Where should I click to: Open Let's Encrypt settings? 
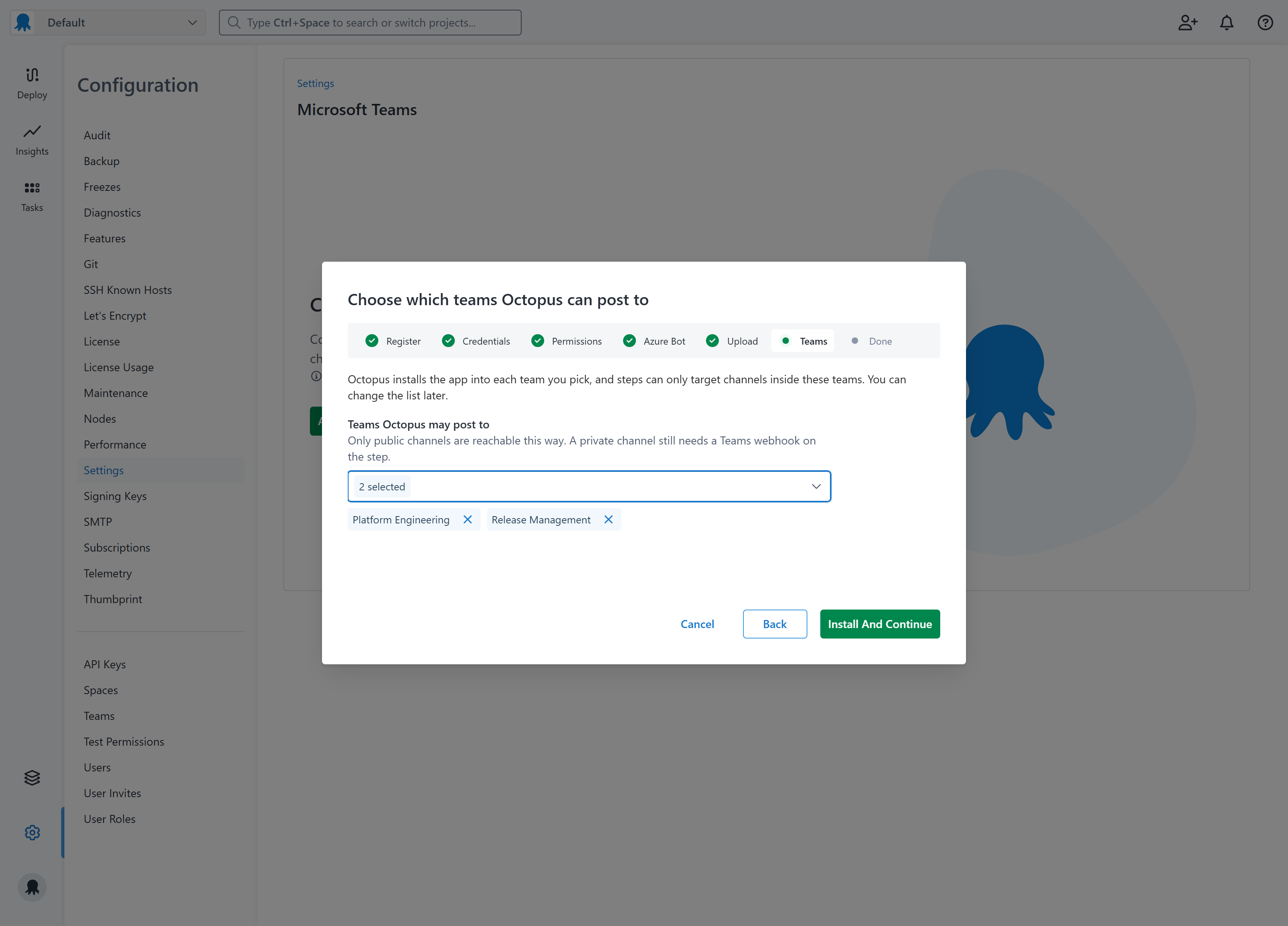coord(115,315)
